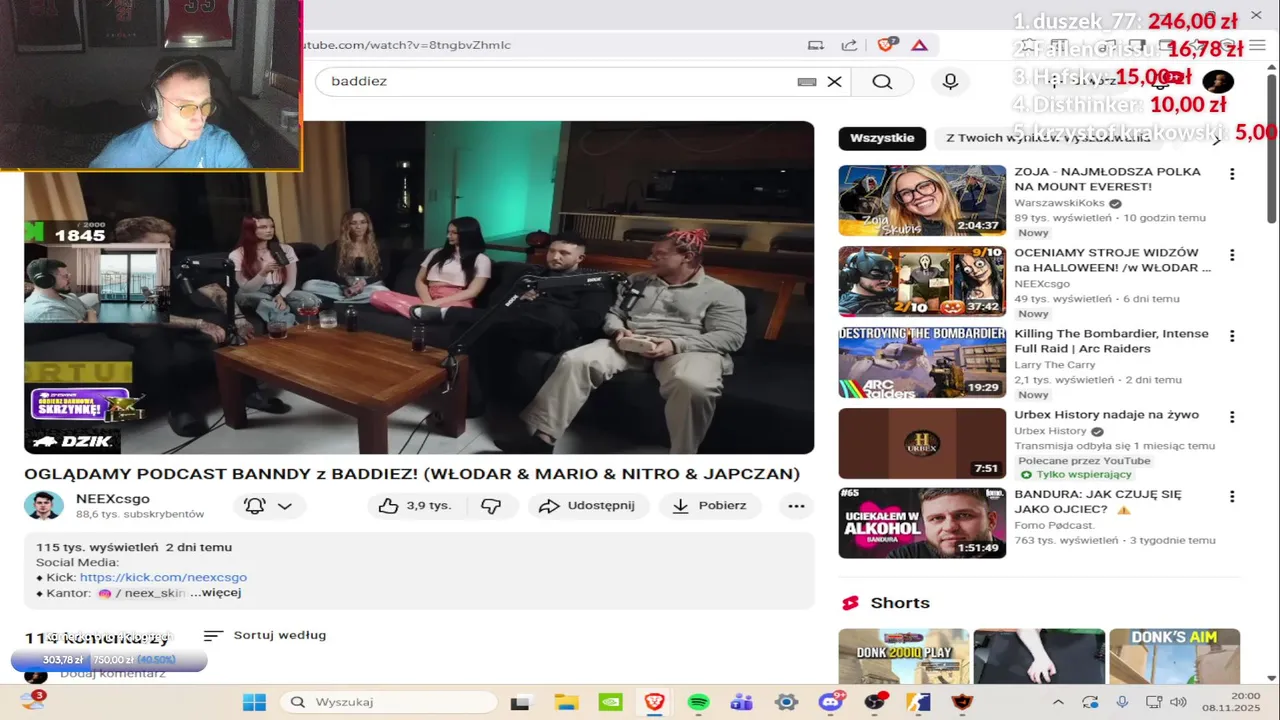The width and height of the screenshot is (1280, 720).
Task: Open the Killing The Bombardier video title
Action: (x=1111, y=341)
